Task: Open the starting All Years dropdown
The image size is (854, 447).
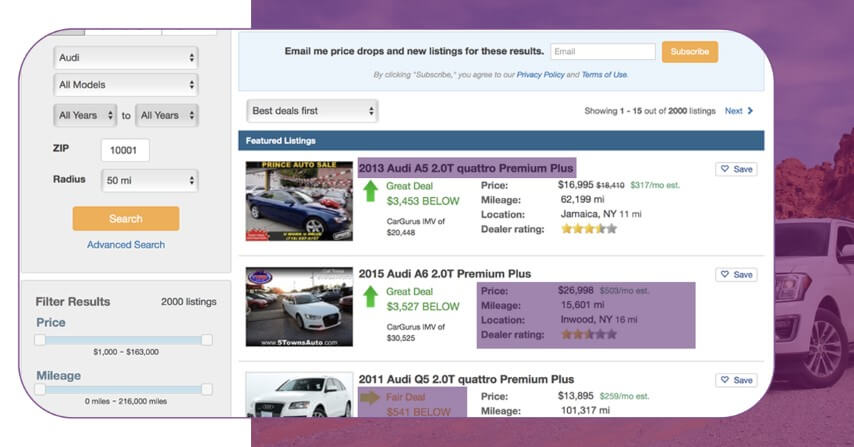Action: point(85,115)
